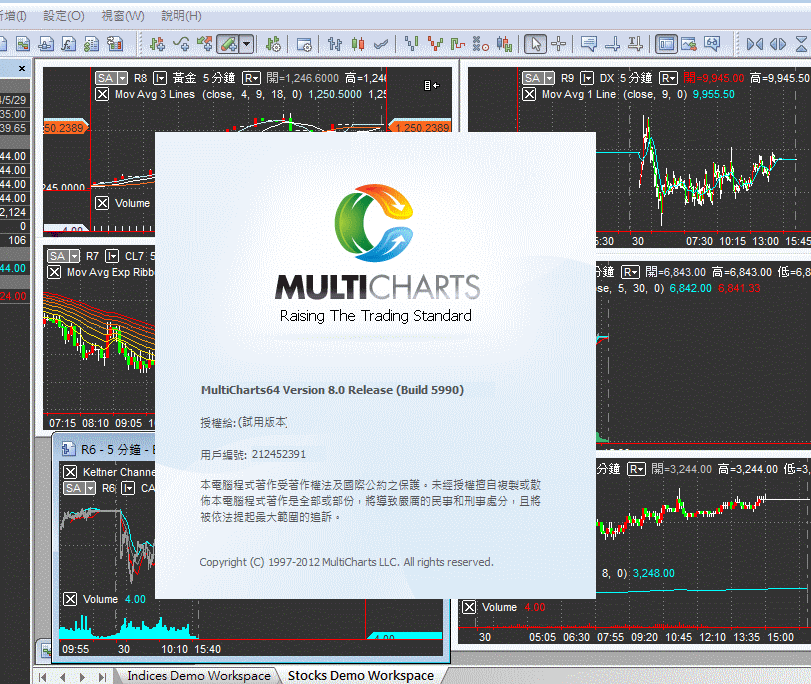Close the left side panel
This screenshot has height=684, width=811.
[x=22, y=68]
